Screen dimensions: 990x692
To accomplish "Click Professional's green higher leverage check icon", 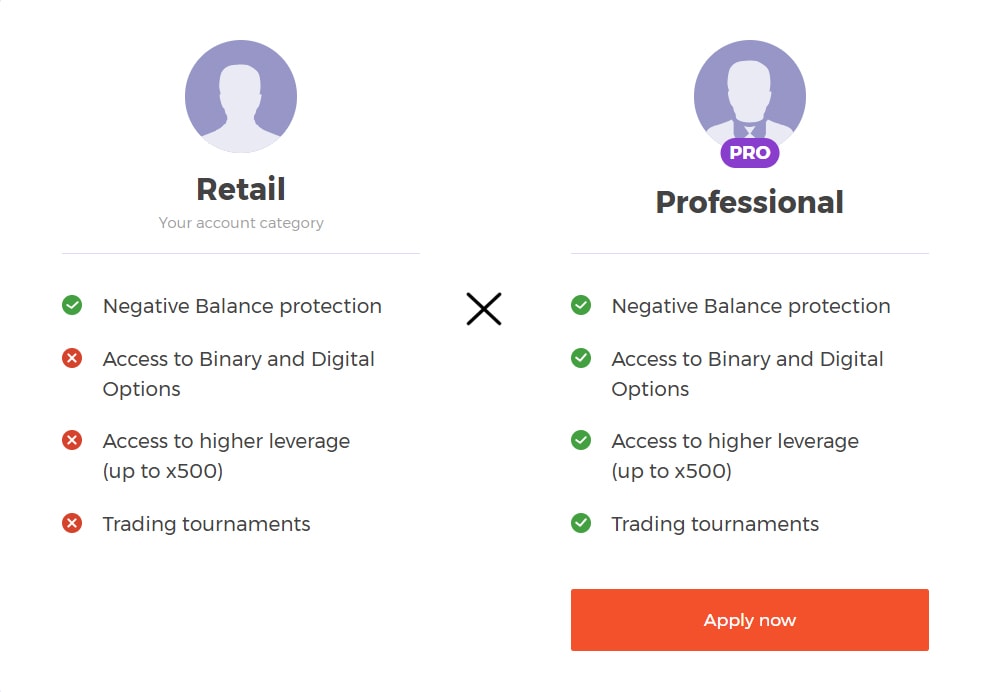I will pos(581,440).
